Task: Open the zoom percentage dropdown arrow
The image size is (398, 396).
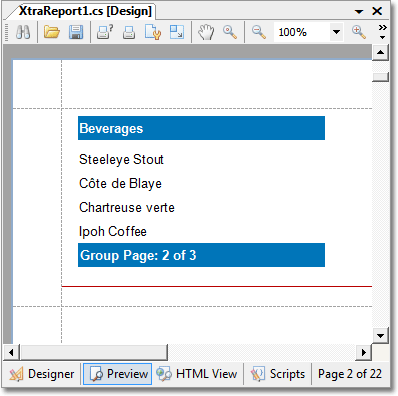Action: coord(336,32)
